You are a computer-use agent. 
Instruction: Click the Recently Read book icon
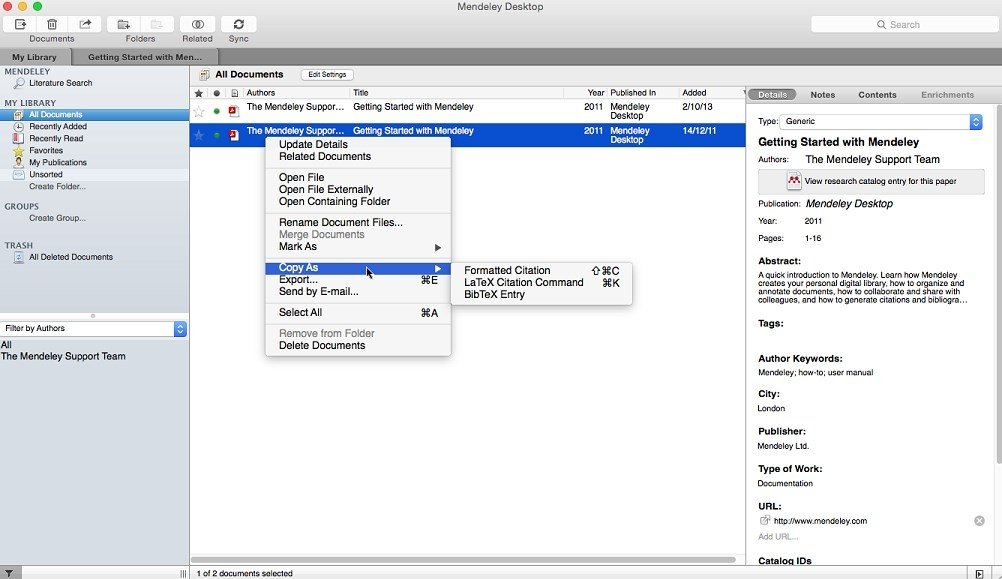[x=19, y=138]
